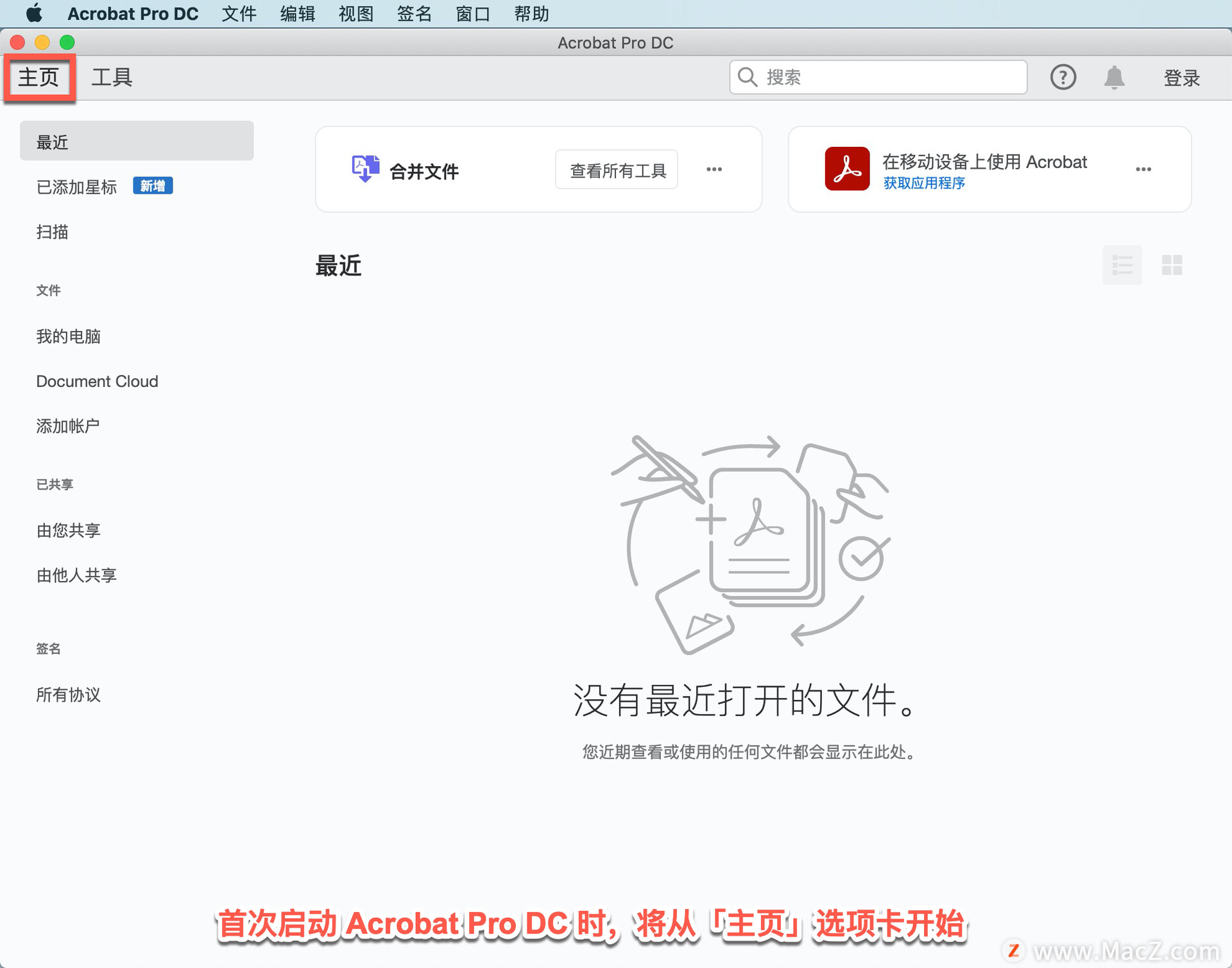Click the 登录 sign-in button
The width and height of the screenshot is (1232, 968).
coord(1181,78)
